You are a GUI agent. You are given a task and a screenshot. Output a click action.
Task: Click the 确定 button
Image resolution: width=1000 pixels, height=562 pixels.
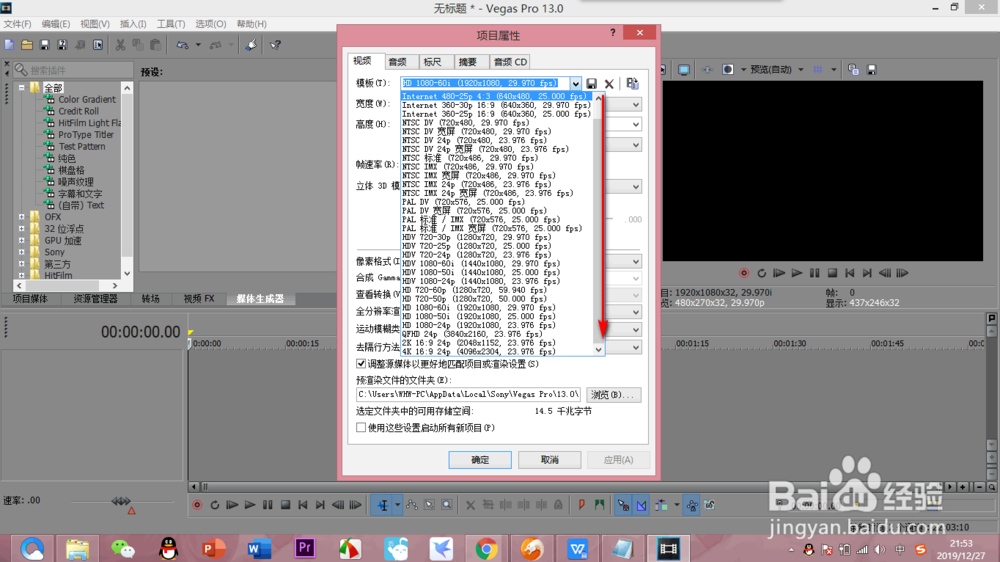(x=480, y=459)
